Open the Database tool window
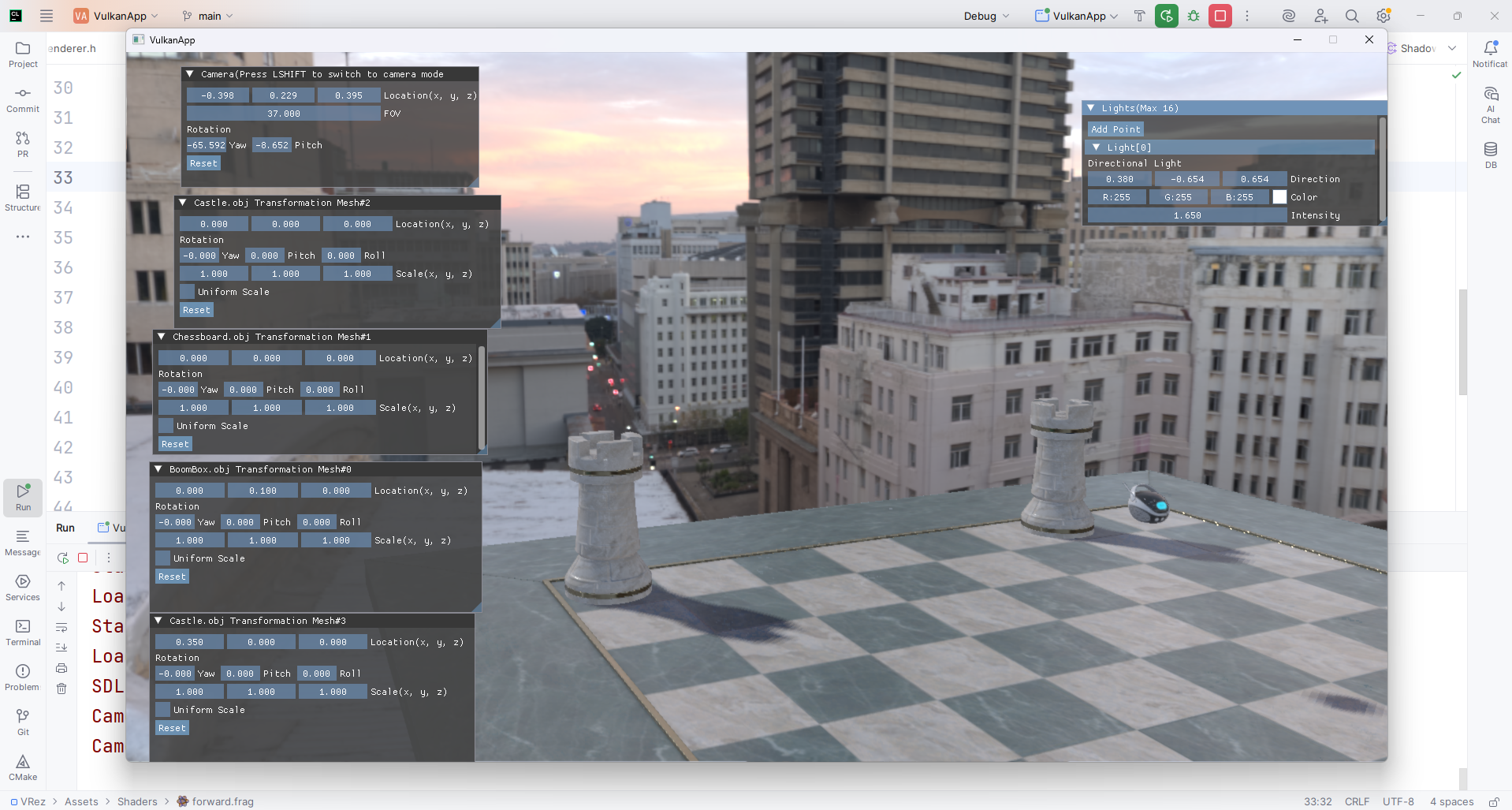 [x=1490, y=155]
